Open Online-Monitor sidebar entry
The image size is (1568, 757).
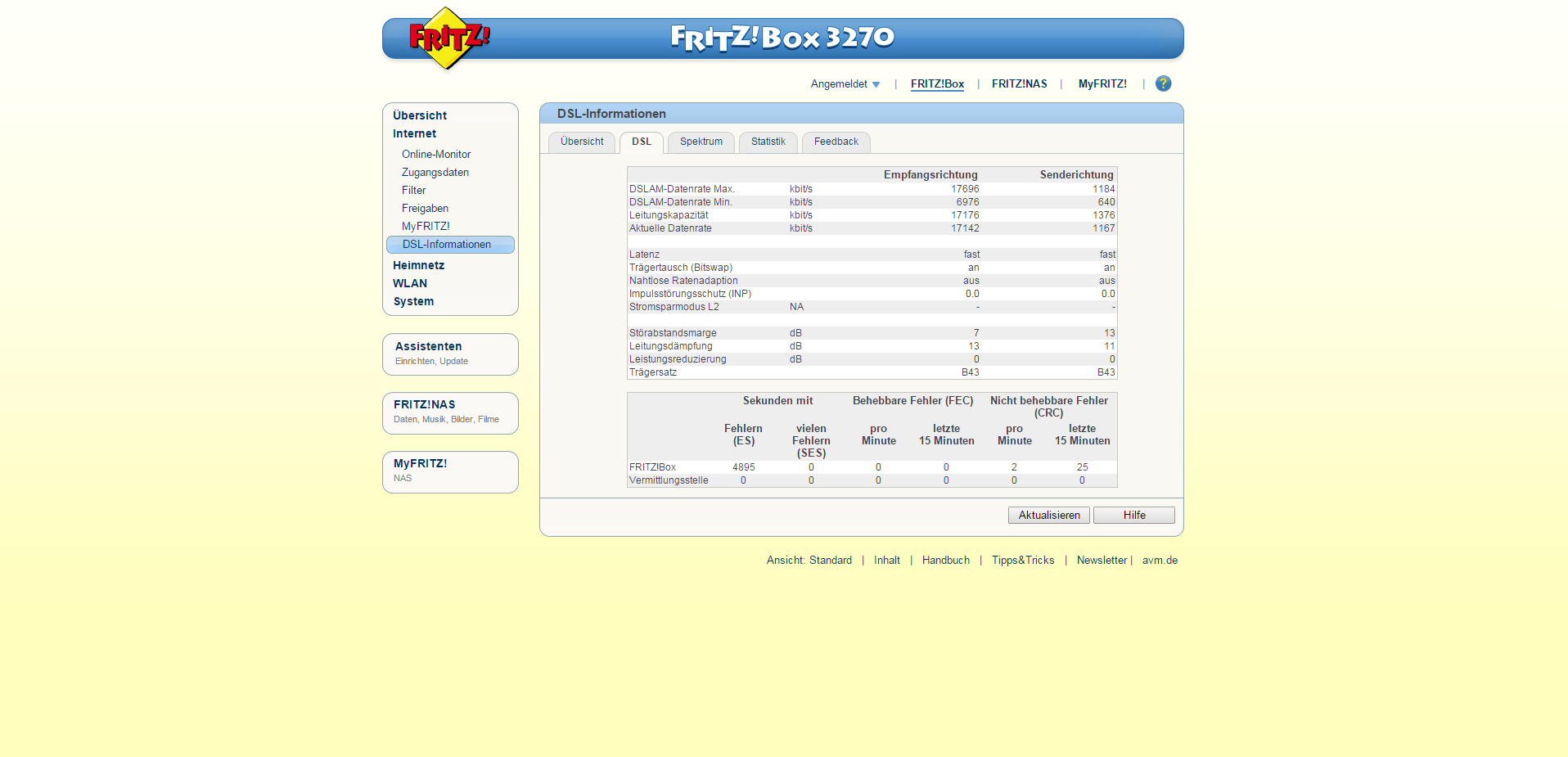click(436, 154)
